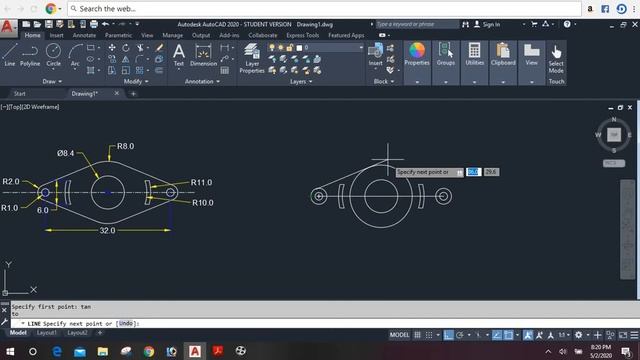Click the ViewCube Top face
The width and height of the screenshot is (640, 360).
pos(614,135)
